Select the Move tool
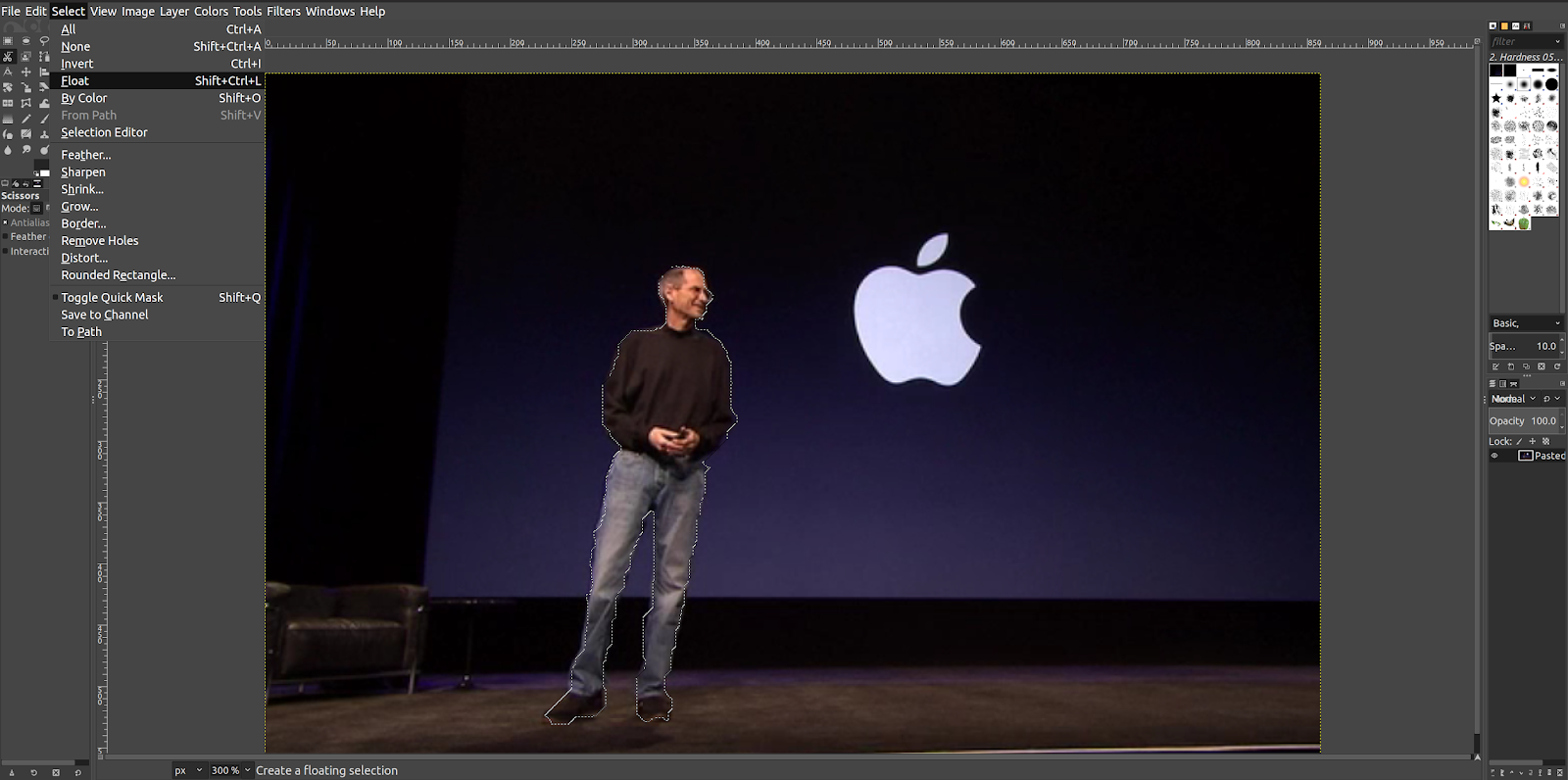Screen dimensions: 1568x780 (26, 72)
